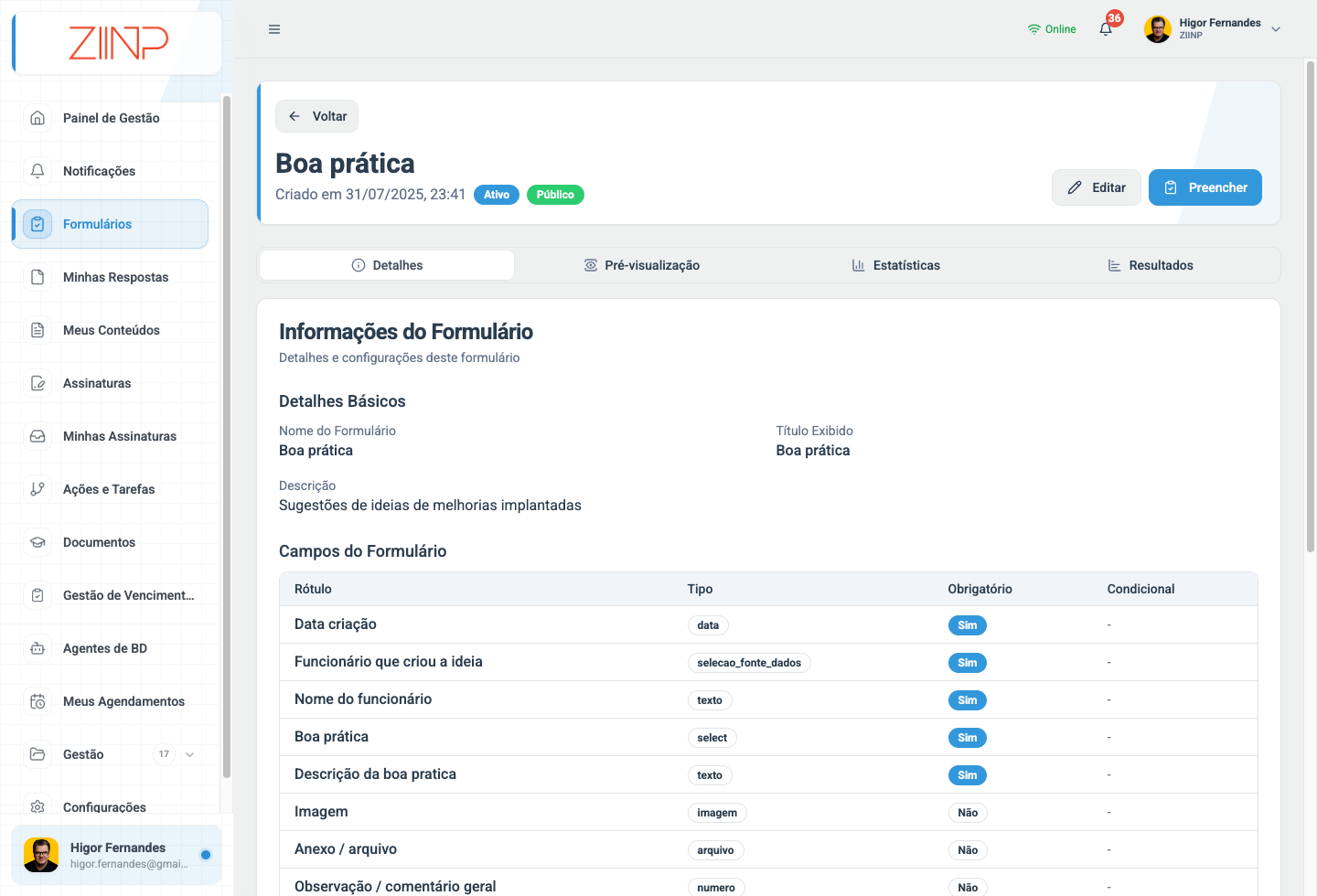Click the Assinaturas signature icon

coord(37,383)
